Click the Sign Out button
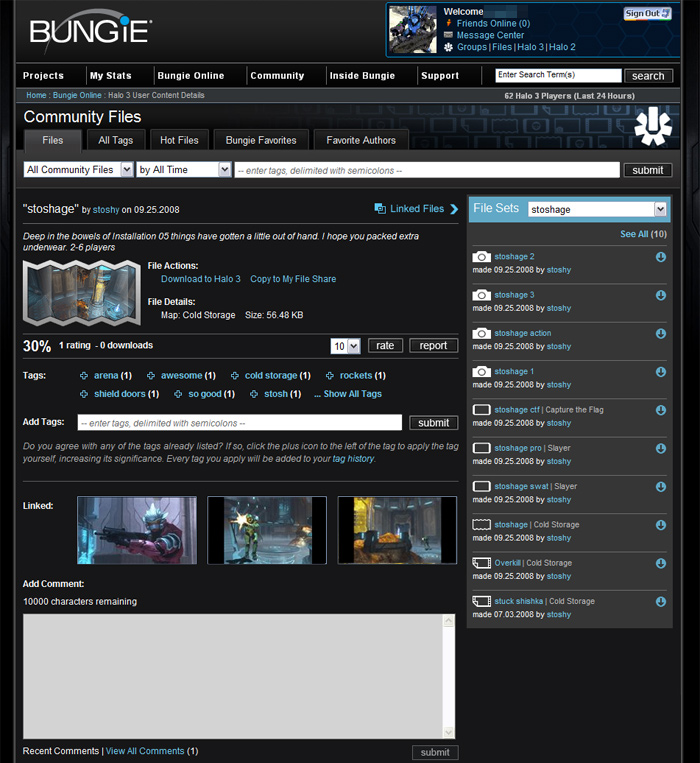 [647, 14]
